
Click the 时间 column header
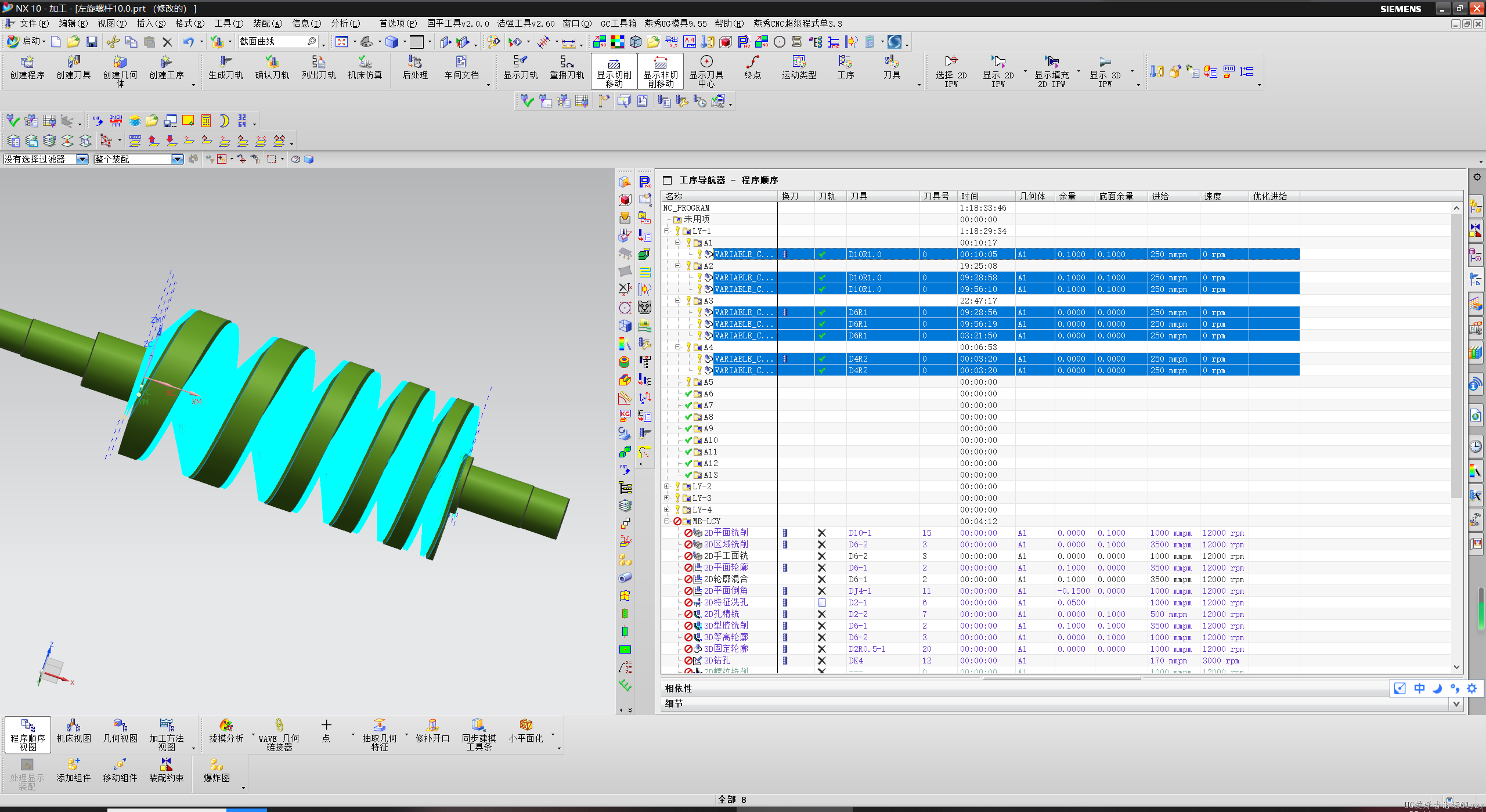pos(986,196)
